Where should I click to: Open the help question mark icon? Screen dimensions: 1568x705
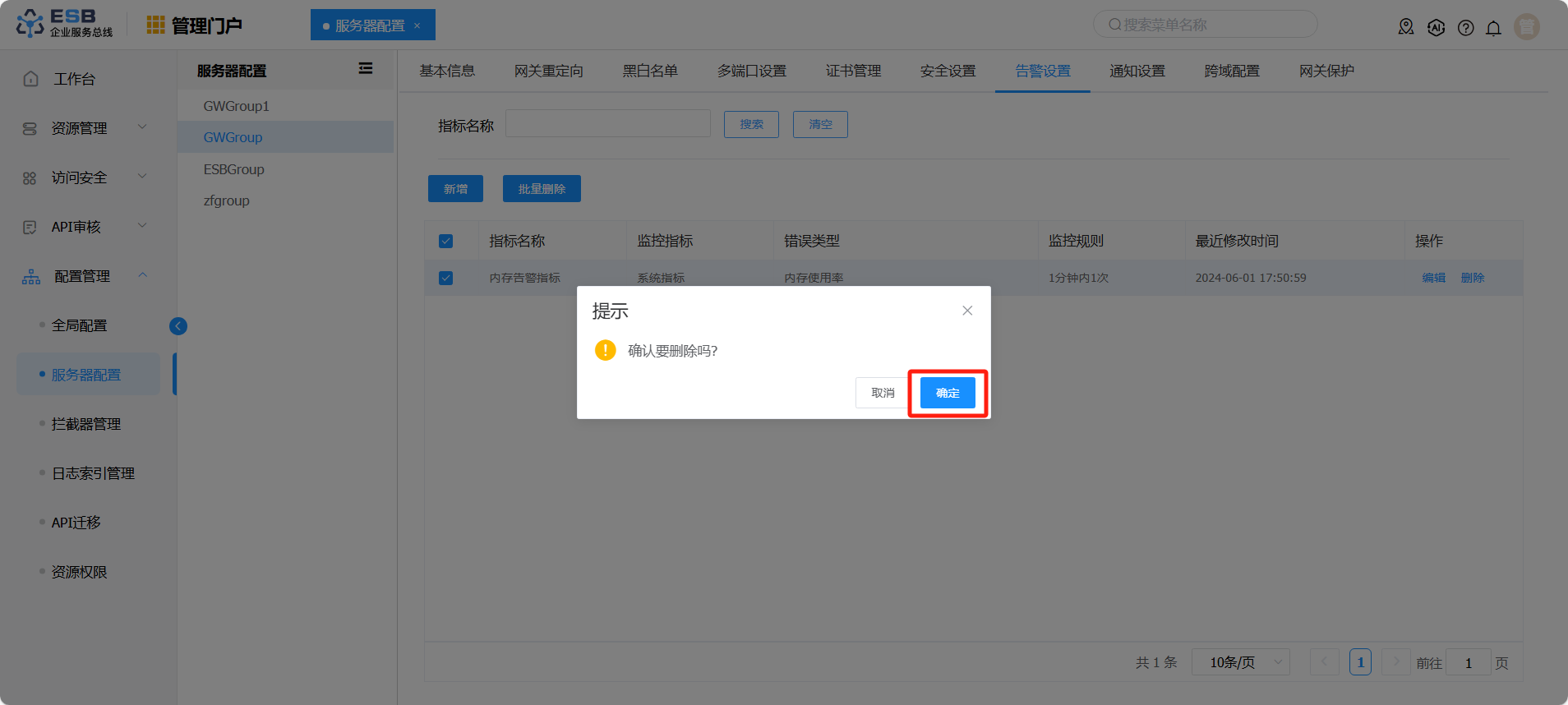(1465, 28)
